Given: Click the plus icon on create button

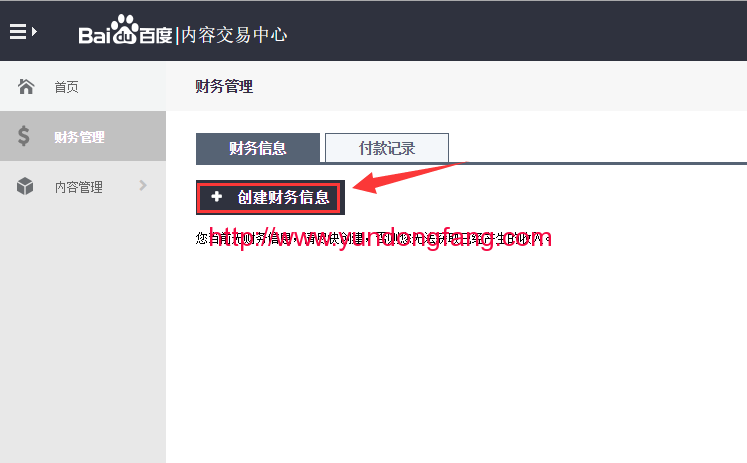Looking at the screenshot, I should point(217,196).
